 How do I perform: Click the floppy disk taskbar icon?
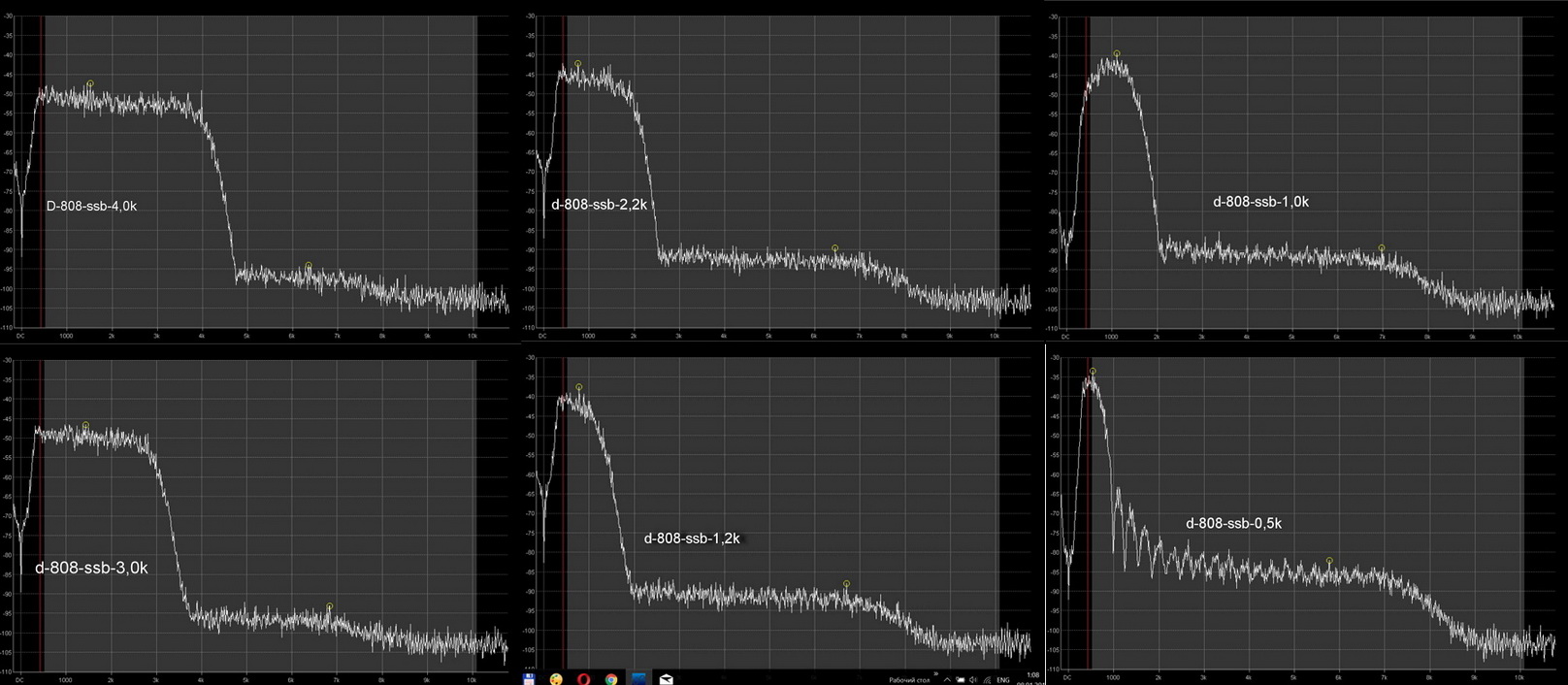[x=529, y=679]
